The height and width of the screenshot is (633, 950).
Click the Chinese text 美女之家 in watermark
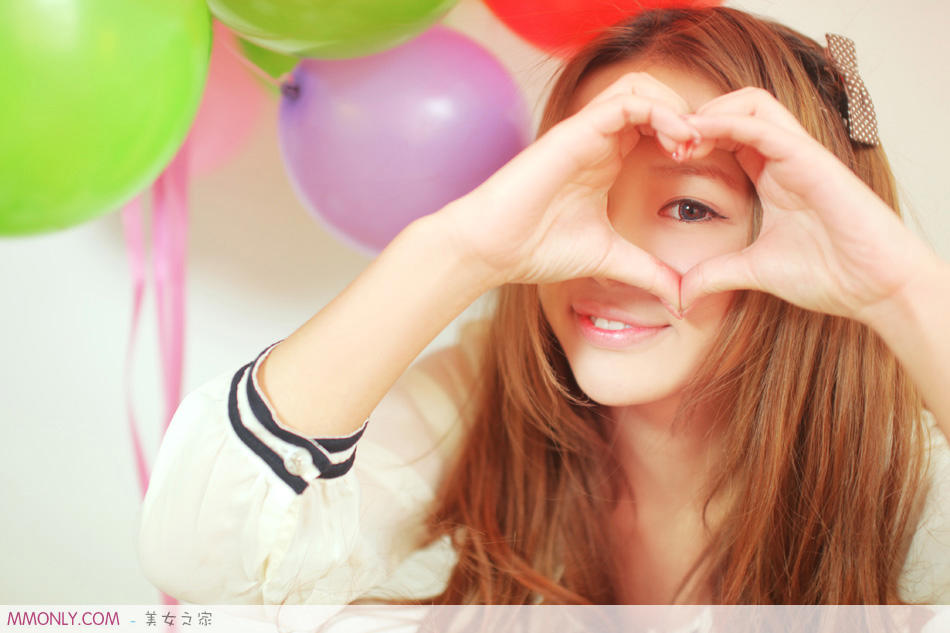pos(178,619)
